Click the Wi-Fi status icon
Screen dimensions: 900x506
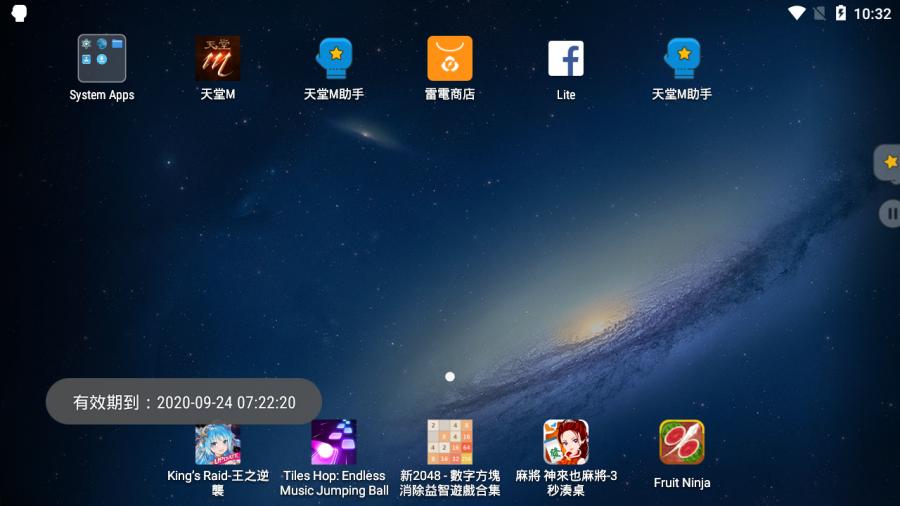tap(797, 13)
